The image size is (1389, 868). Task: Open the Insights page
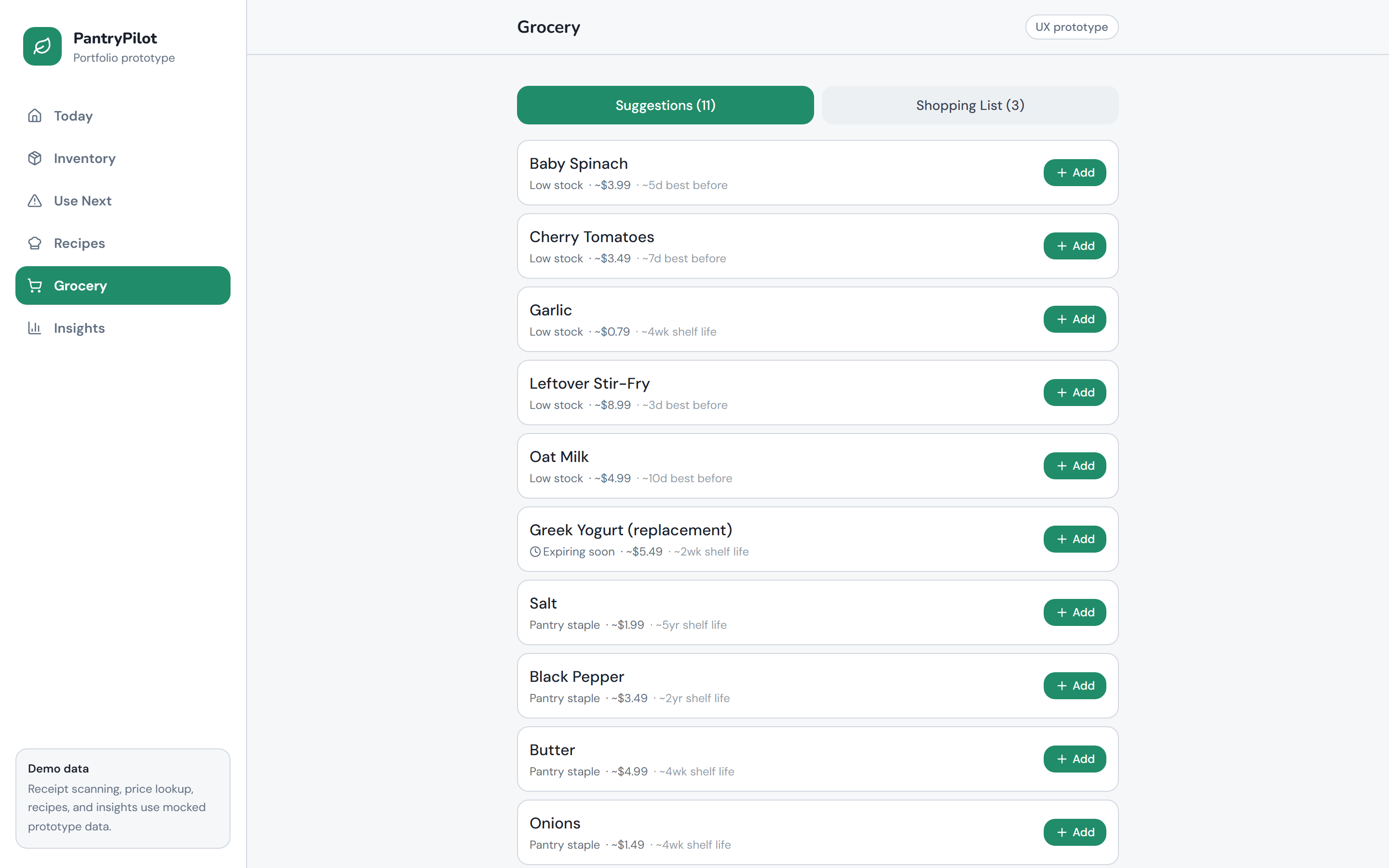pyautogui.click(x=123, y=328)
